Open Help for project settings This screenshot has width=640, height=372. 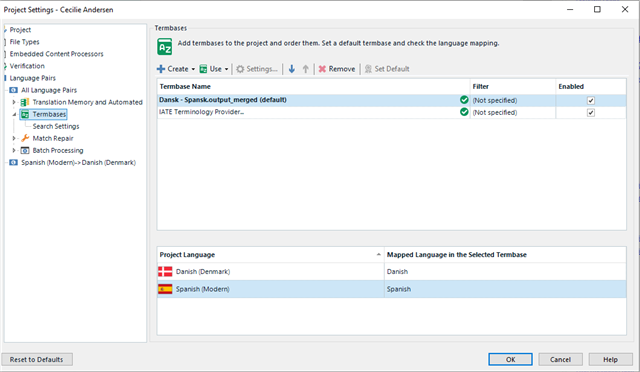coord(610,359)
